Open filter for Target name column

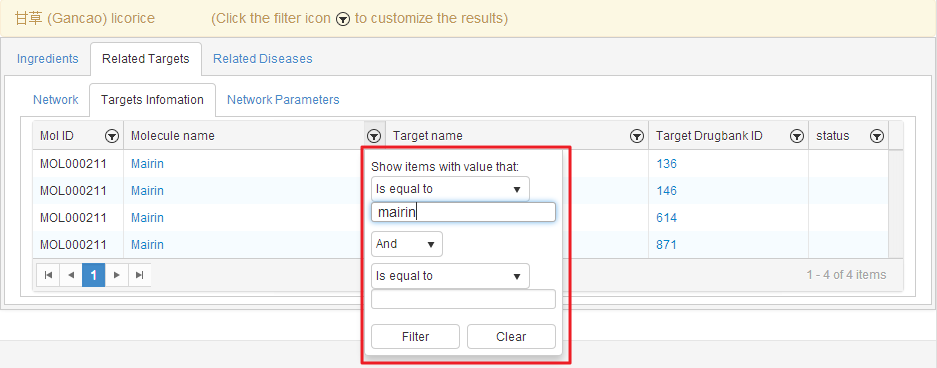637,136
